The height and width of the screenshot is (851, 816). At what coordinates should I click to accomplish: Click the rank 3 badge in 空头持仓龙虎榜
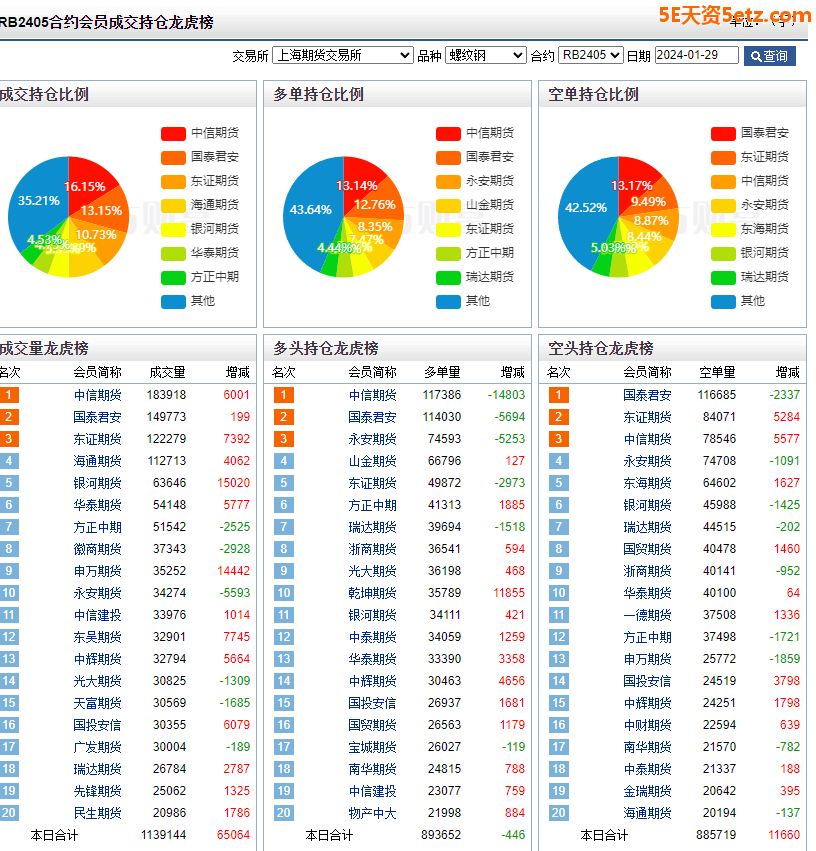point(559,439)
